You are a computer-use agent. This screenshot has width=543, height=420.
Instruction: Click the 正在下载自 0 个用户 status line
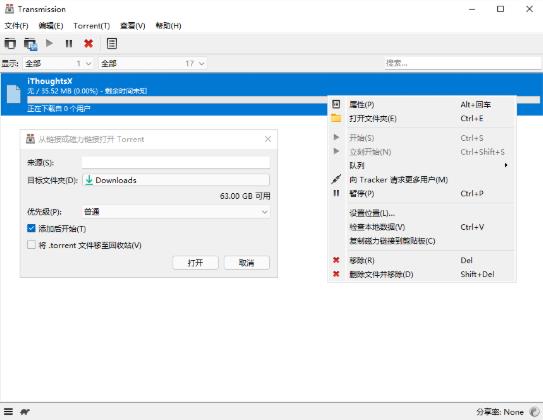click(59, 109)
